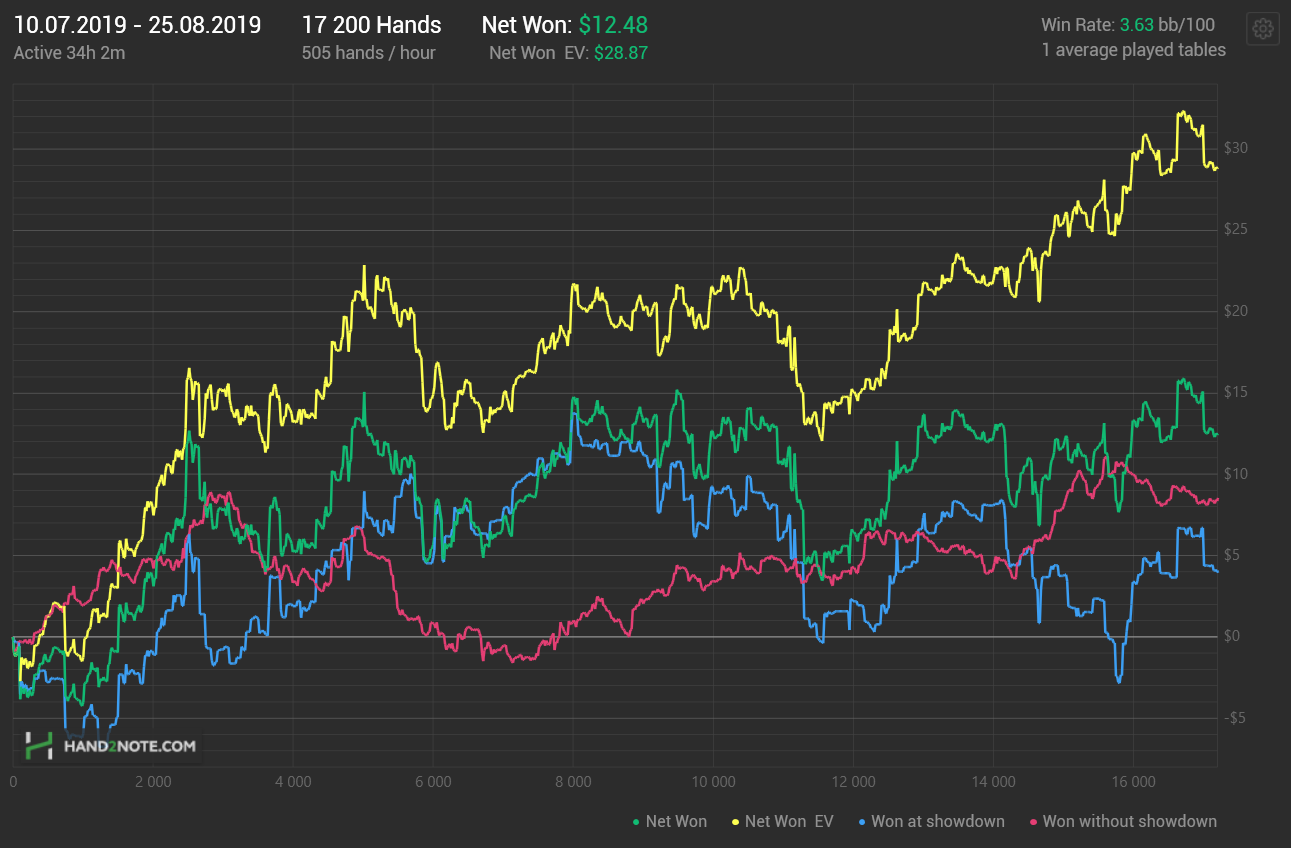Click the $10 y-axis label
The image size is (1291, 848).
(1235, 473)
